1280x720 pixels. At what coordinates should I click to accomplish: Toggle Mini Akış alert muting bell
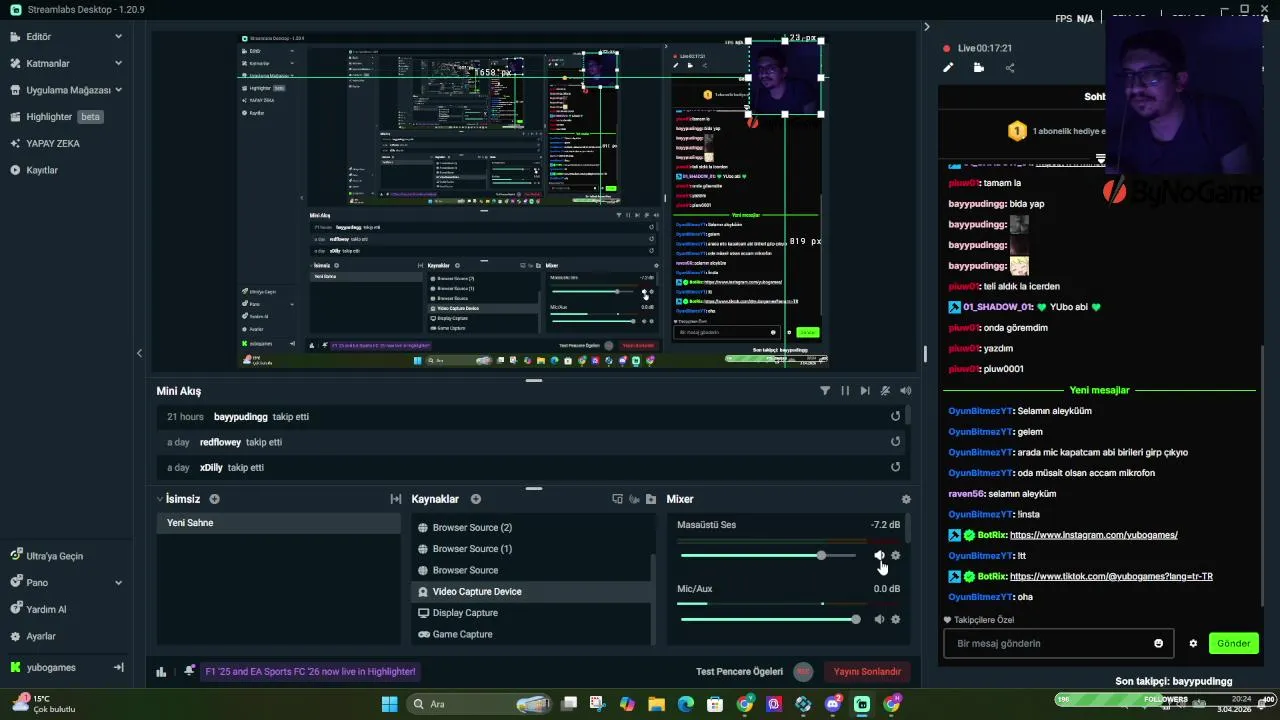click(886, 391)
